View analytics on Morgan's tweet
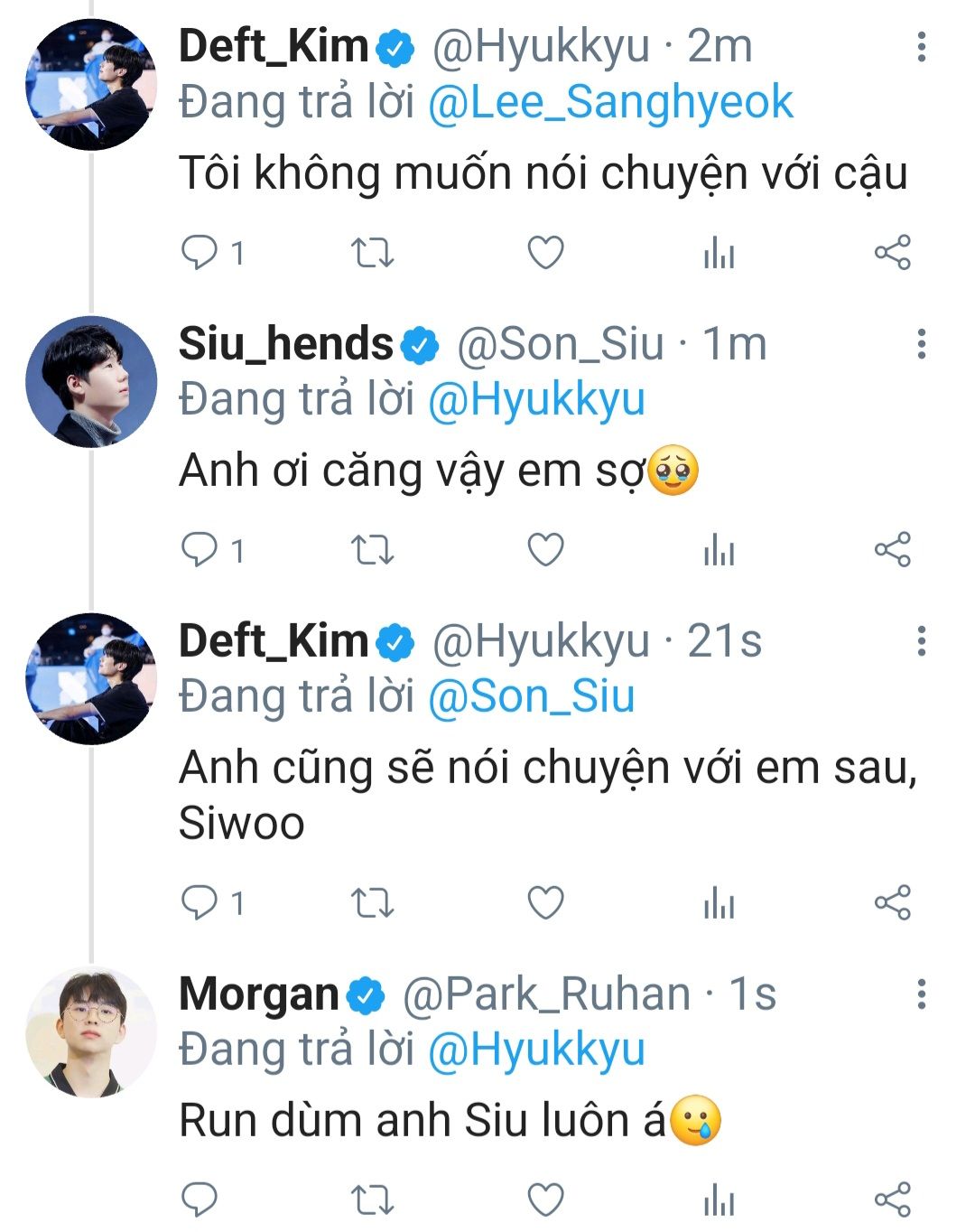The height and width of the screenshot is (1232, 975). point(719,1200)
